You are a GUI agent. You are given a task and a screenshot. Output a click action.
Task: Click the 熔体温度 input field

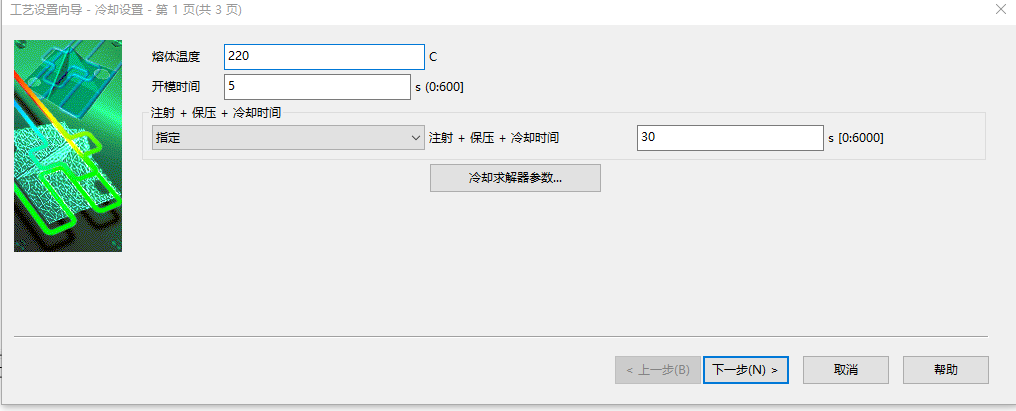[324, 57]
